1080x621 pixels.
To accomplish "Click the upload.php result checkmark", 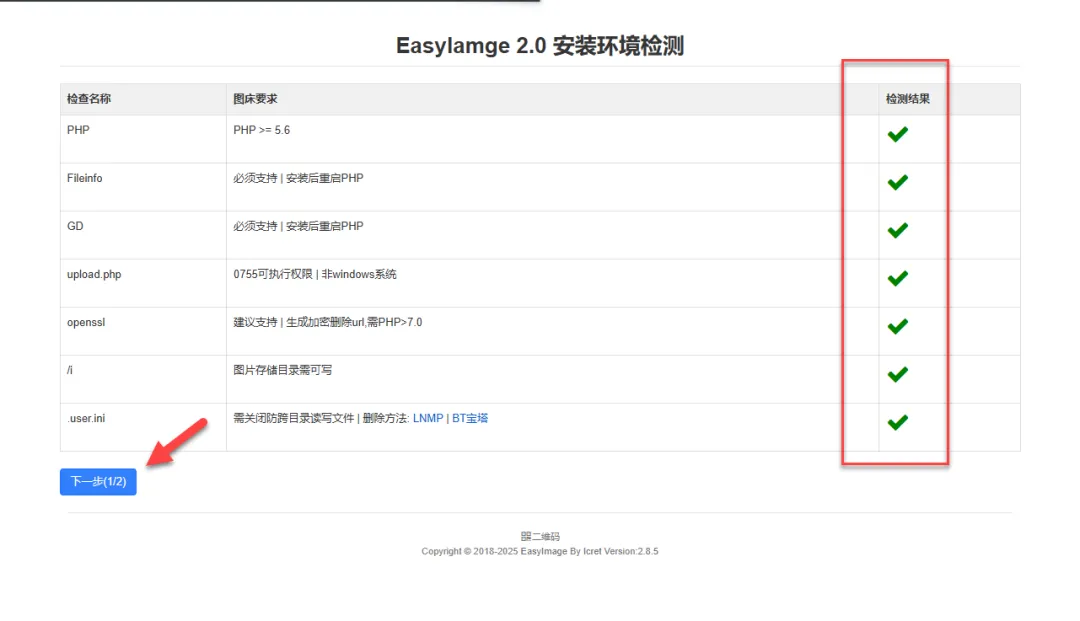I will [897, 278].
